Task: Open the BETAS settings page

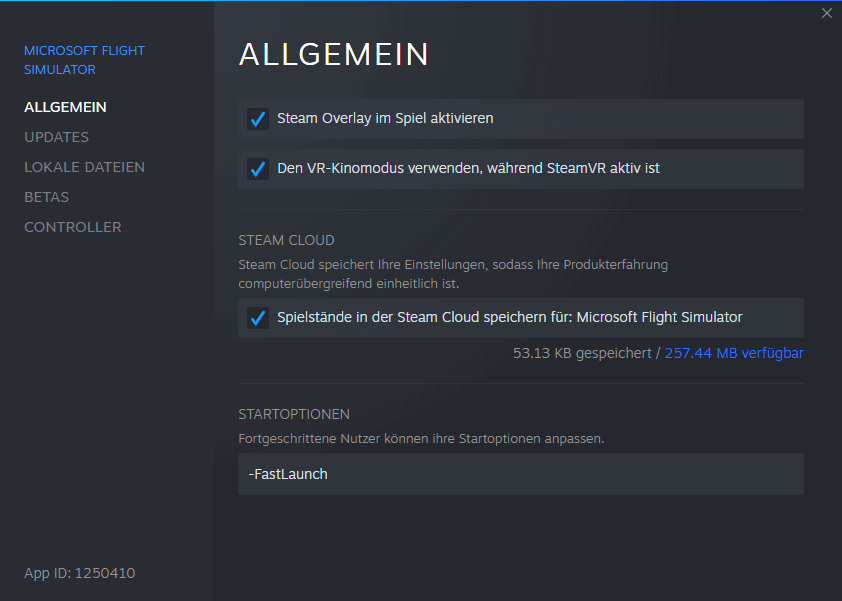Action: pyautogui.click(x=46, y=197)
